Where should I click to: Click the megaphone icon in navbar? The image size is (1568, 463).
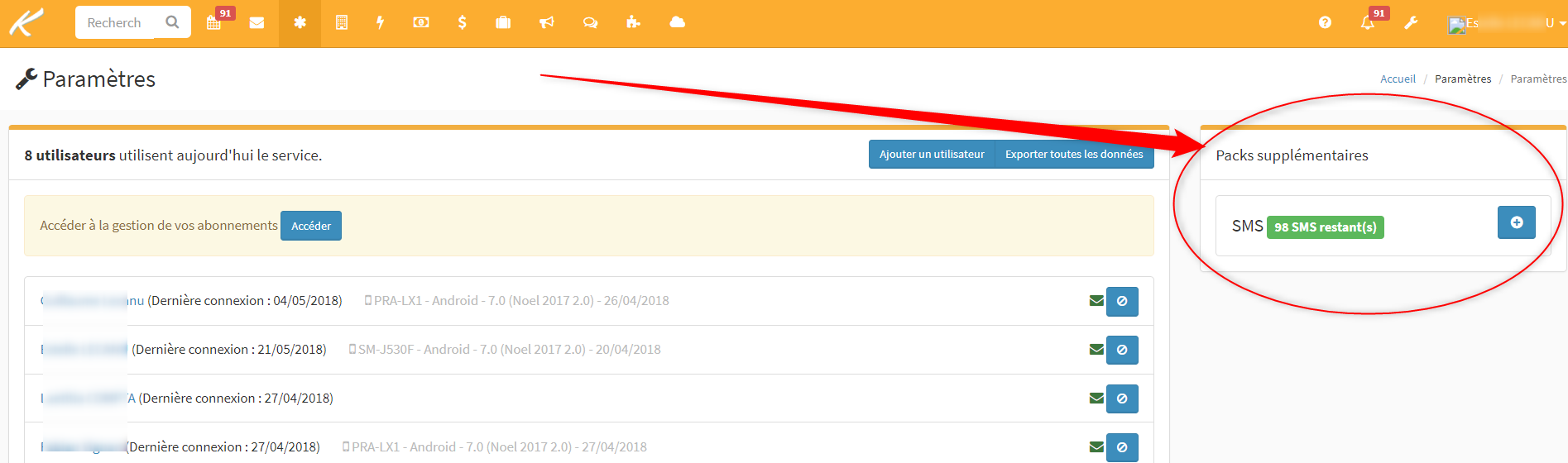(x=546, y=23)
